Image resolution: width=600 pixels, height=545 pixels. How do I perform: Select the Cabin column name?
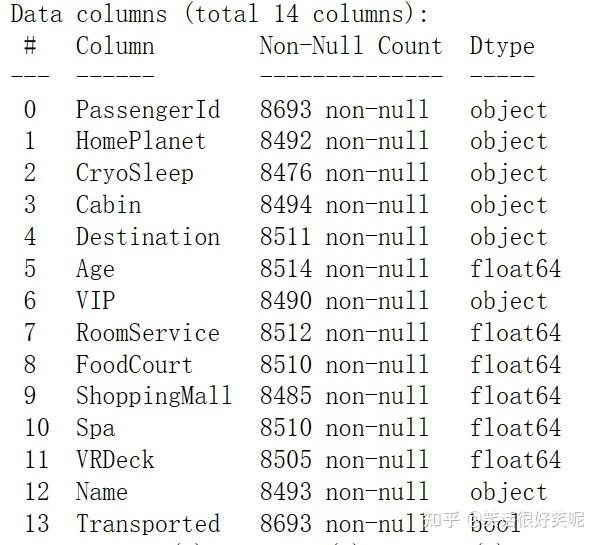pos(108,206)
